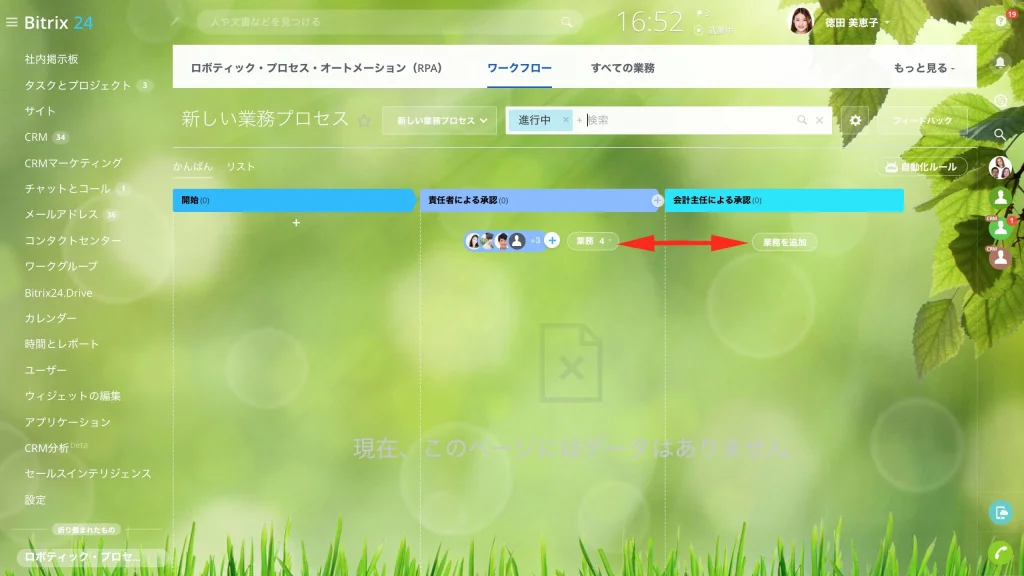Click the 就業中 workday status indicator

tap(715, 30)
